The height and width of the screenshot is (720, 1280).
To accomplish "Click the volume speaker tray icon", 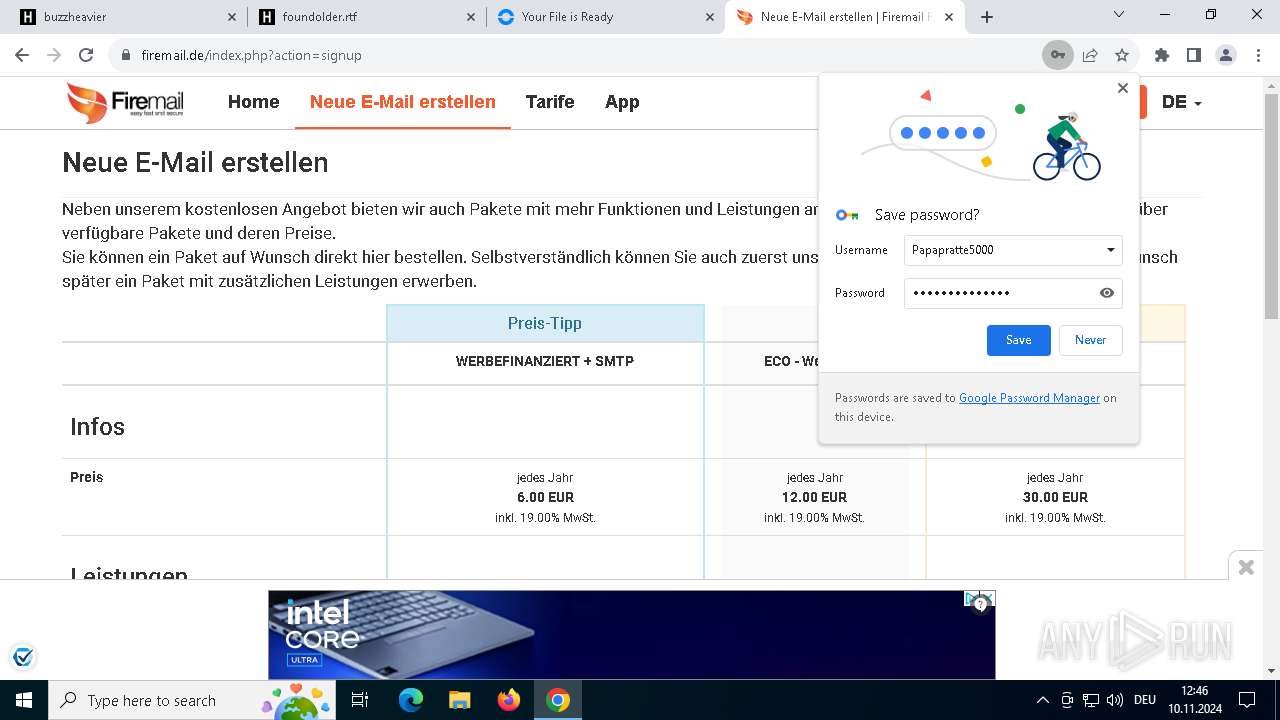I will tap(1113, 700).
